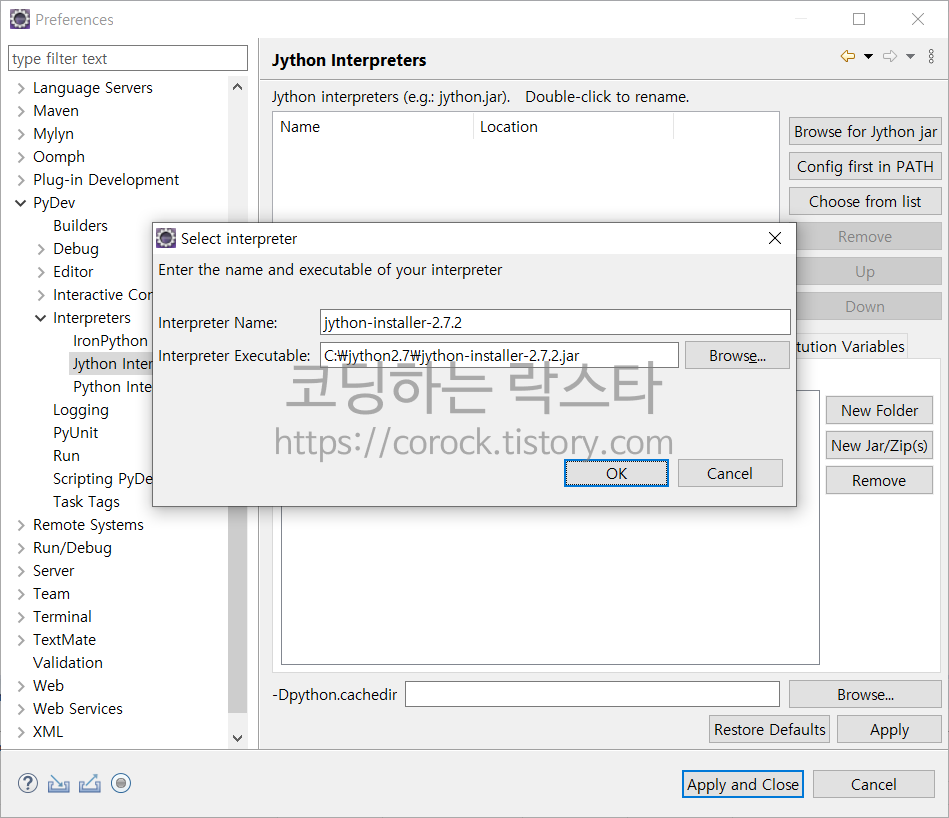949x818 pixels.
Task: Click Choose from list button
Action: [x=865, y=201]
